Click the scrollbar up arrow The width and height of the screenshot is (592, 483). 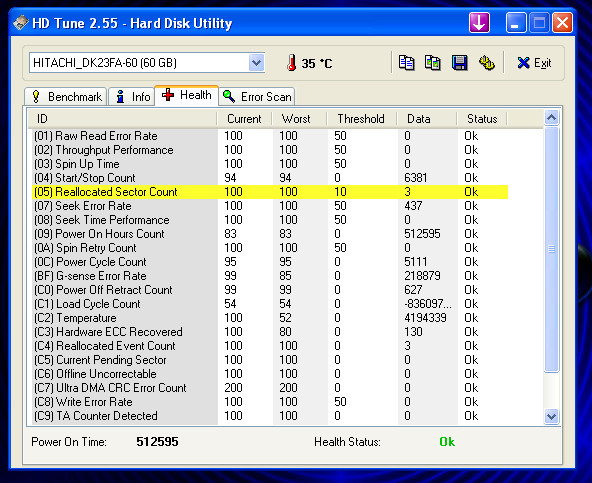551,118
